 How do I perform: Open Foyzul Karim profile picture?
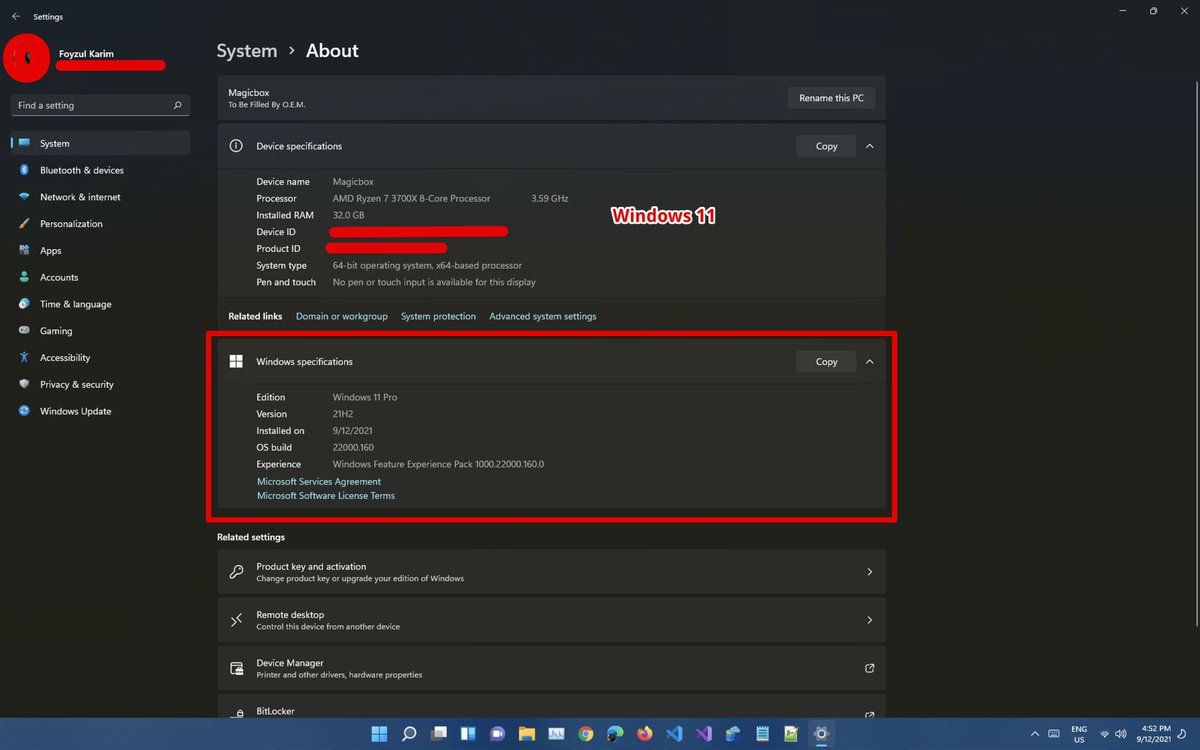click(28, 58)
